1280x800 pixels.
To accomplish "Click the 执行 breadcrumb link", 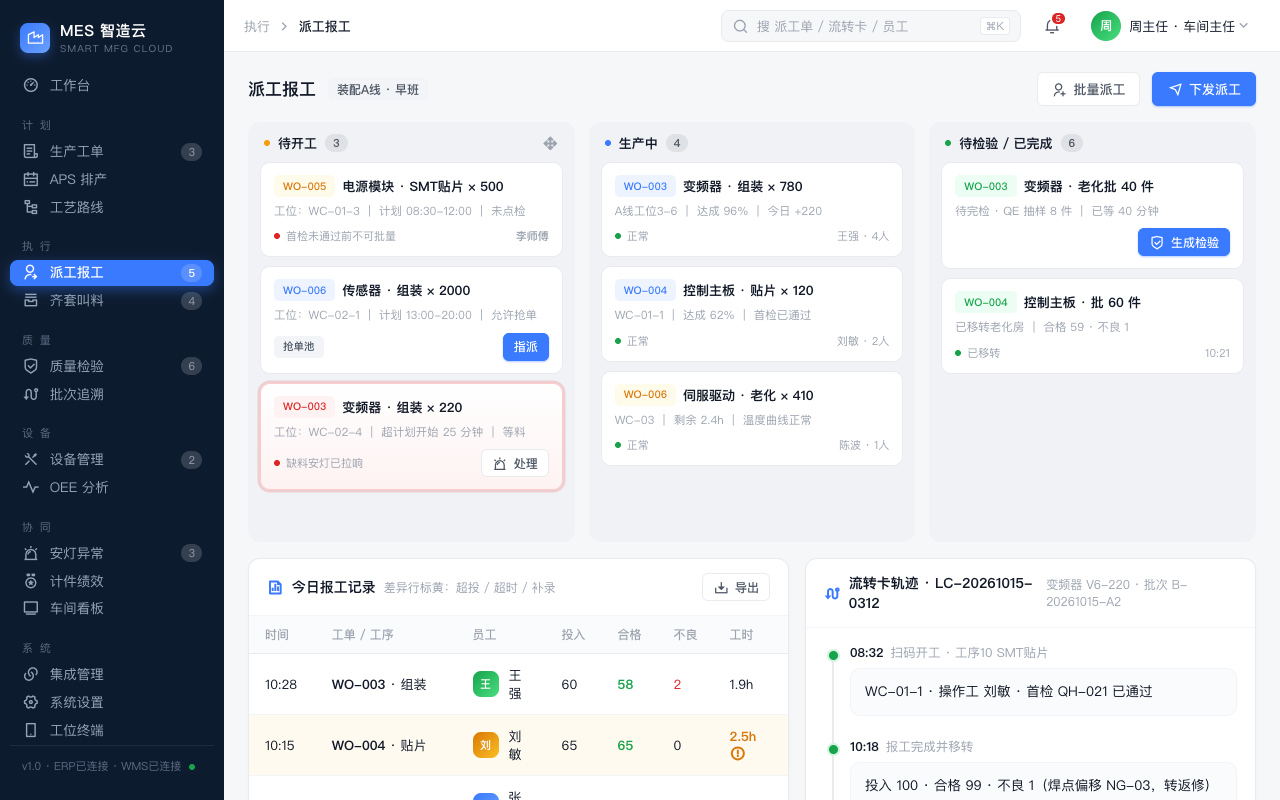I will 257,26.
